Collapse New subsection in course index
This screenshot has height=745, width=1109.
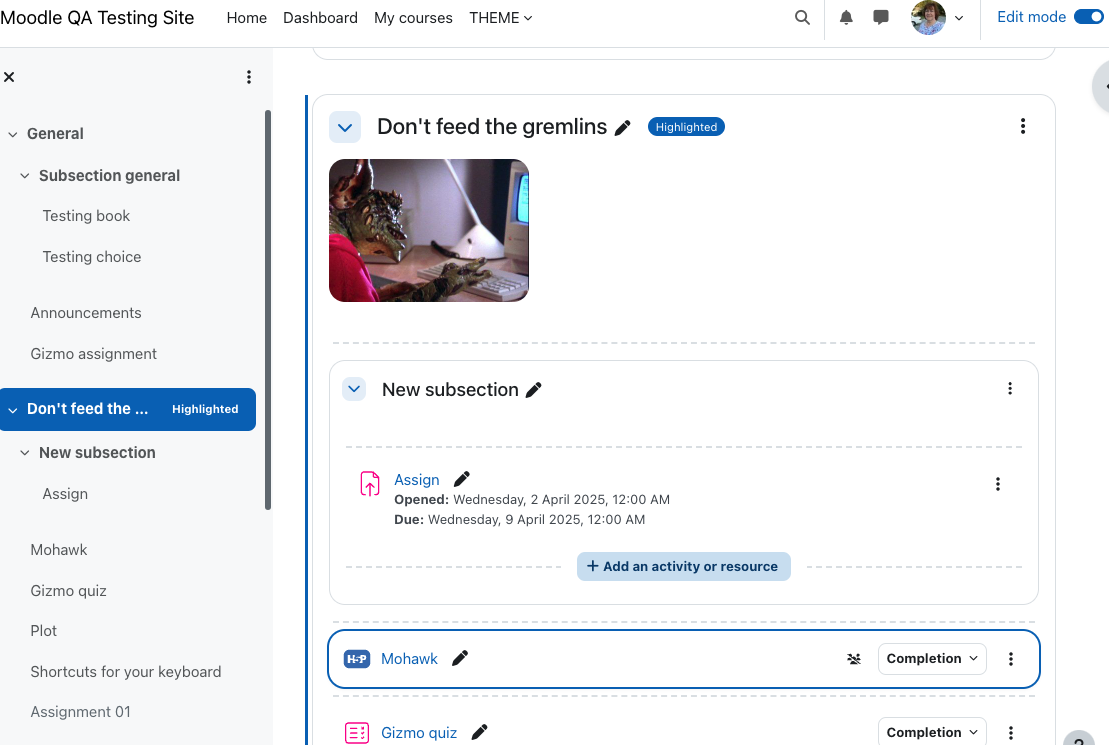pos(25,453)
